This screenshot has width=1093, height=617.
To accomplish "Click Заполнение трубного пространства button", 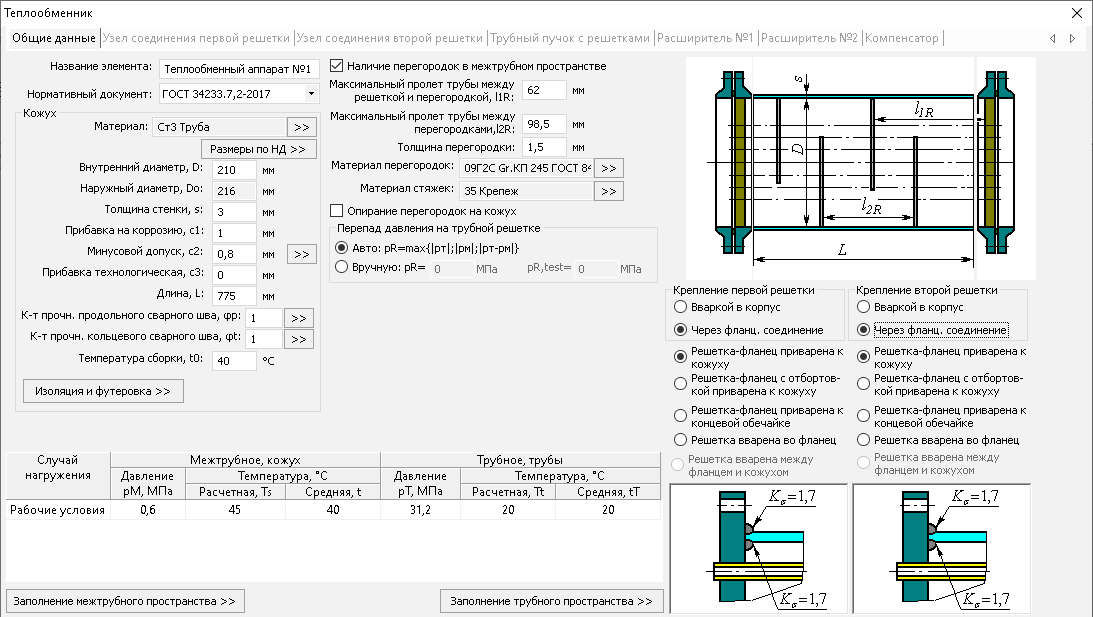I will pyautogui.click(x=551, y=601).
